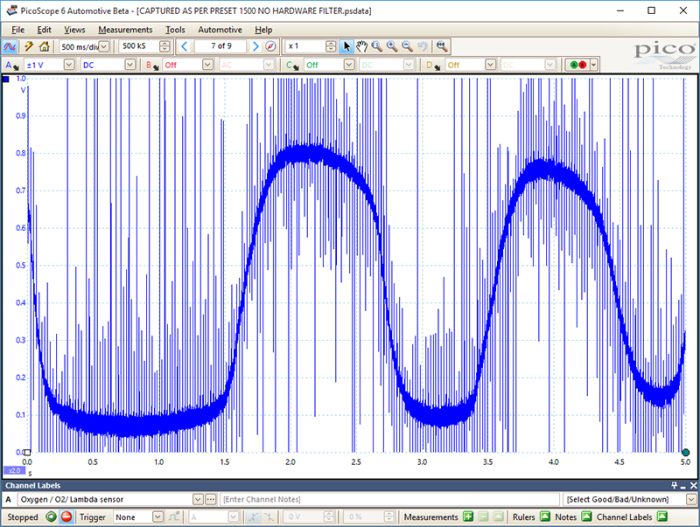Open the Measurements menu

coord(125,30)
